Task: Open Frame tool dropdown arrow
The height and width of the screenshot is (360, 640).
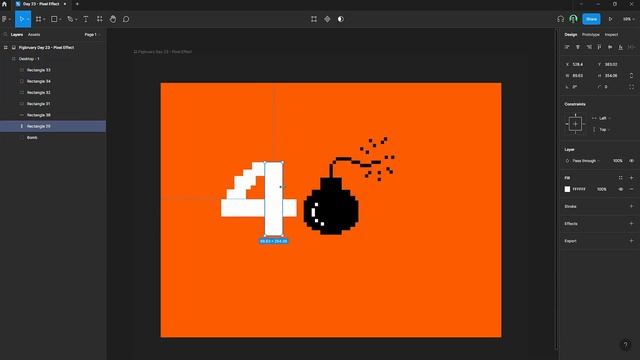Action: point(44,19)
